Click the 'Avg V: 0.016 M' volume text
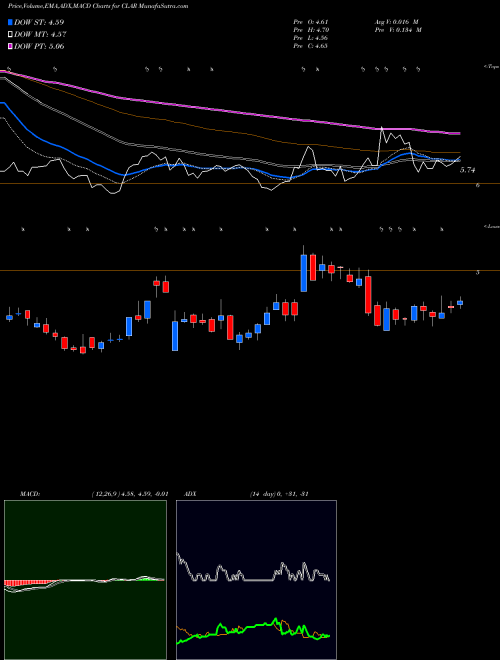 [x=396, y=22]
